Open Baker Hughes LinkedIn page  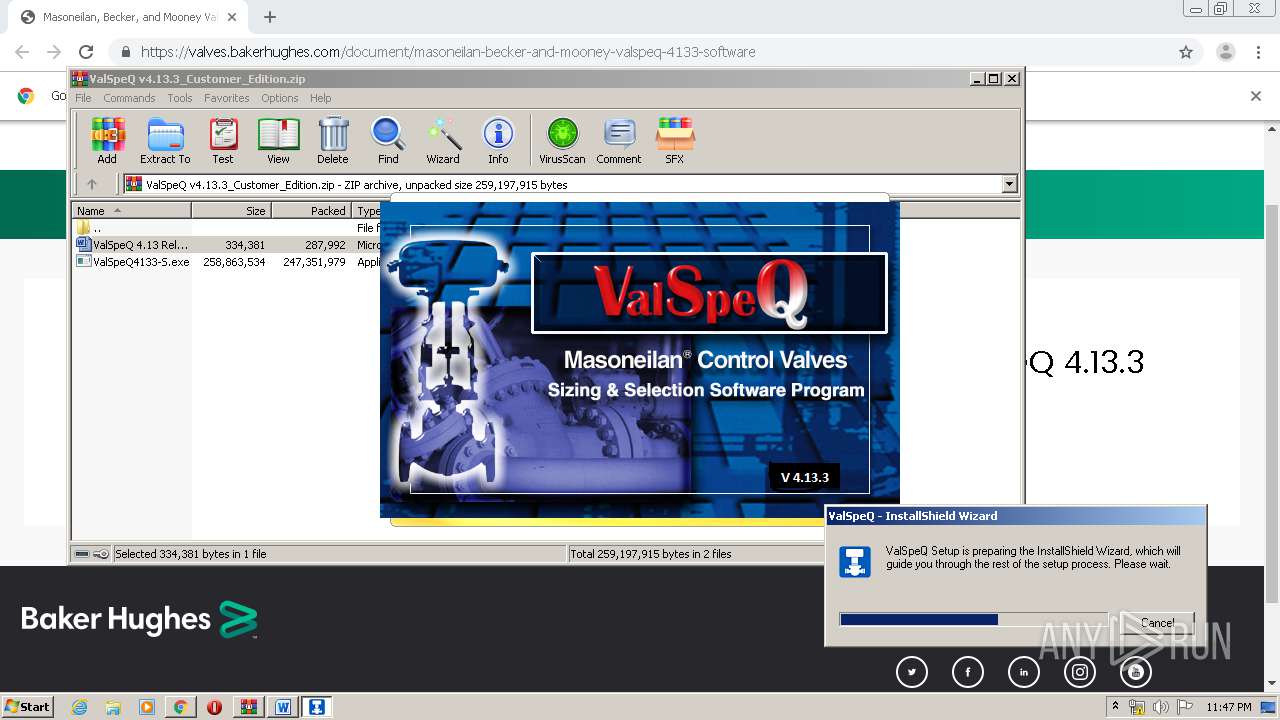[1024, 672]
